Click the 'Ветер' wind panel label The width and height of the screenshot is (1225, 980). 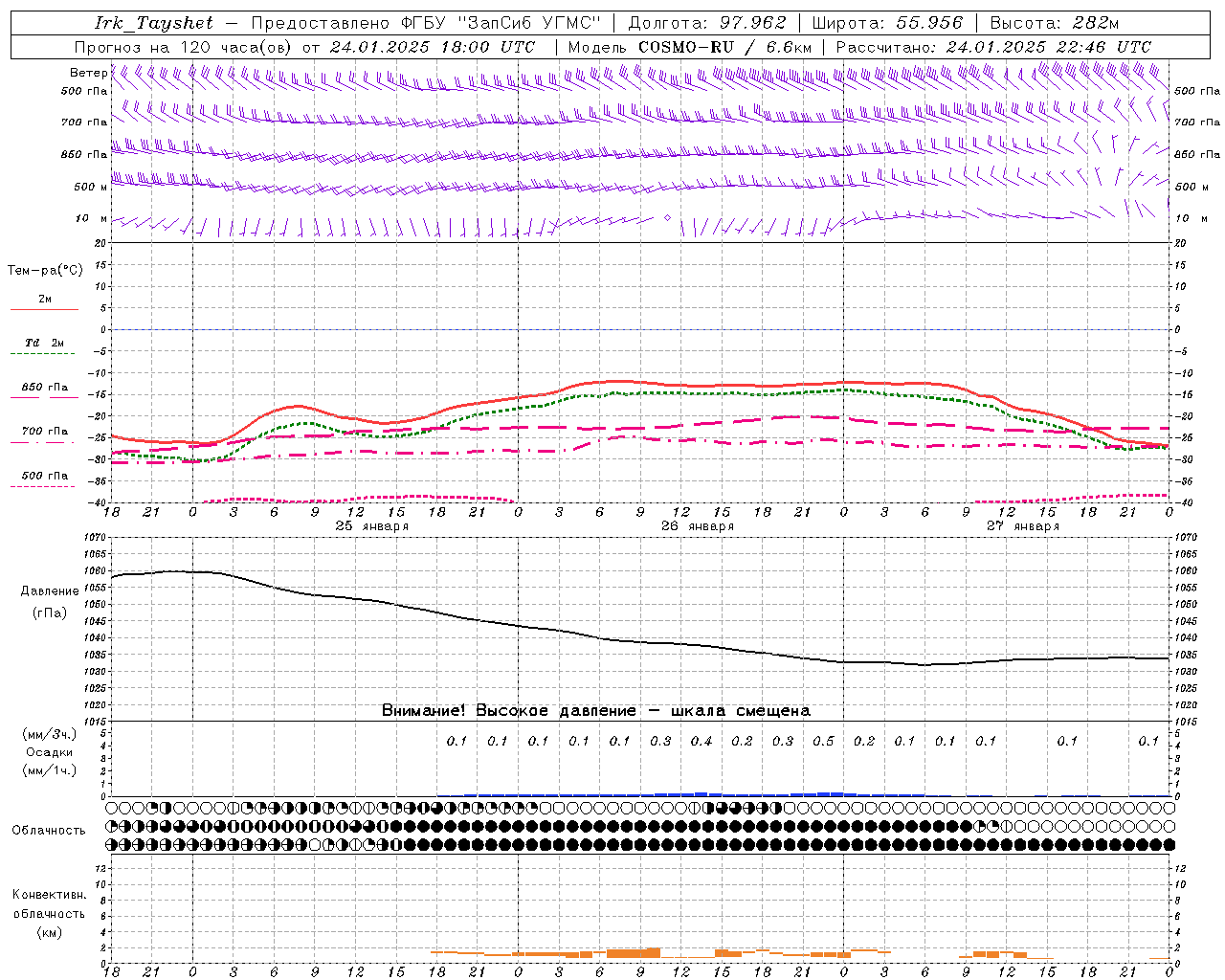tap(89, 73)
